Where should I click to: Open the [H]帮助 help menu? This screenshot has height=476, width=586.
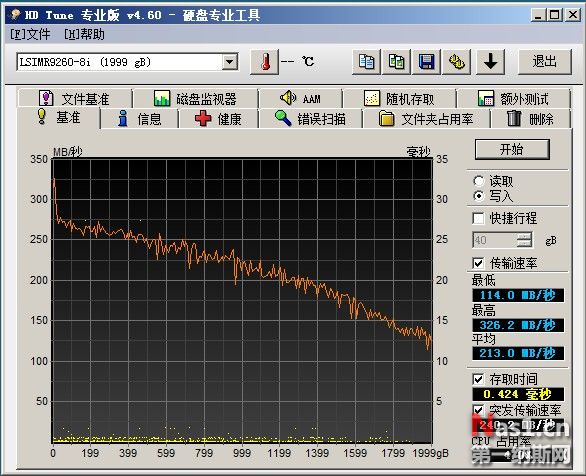pos(84,34)
